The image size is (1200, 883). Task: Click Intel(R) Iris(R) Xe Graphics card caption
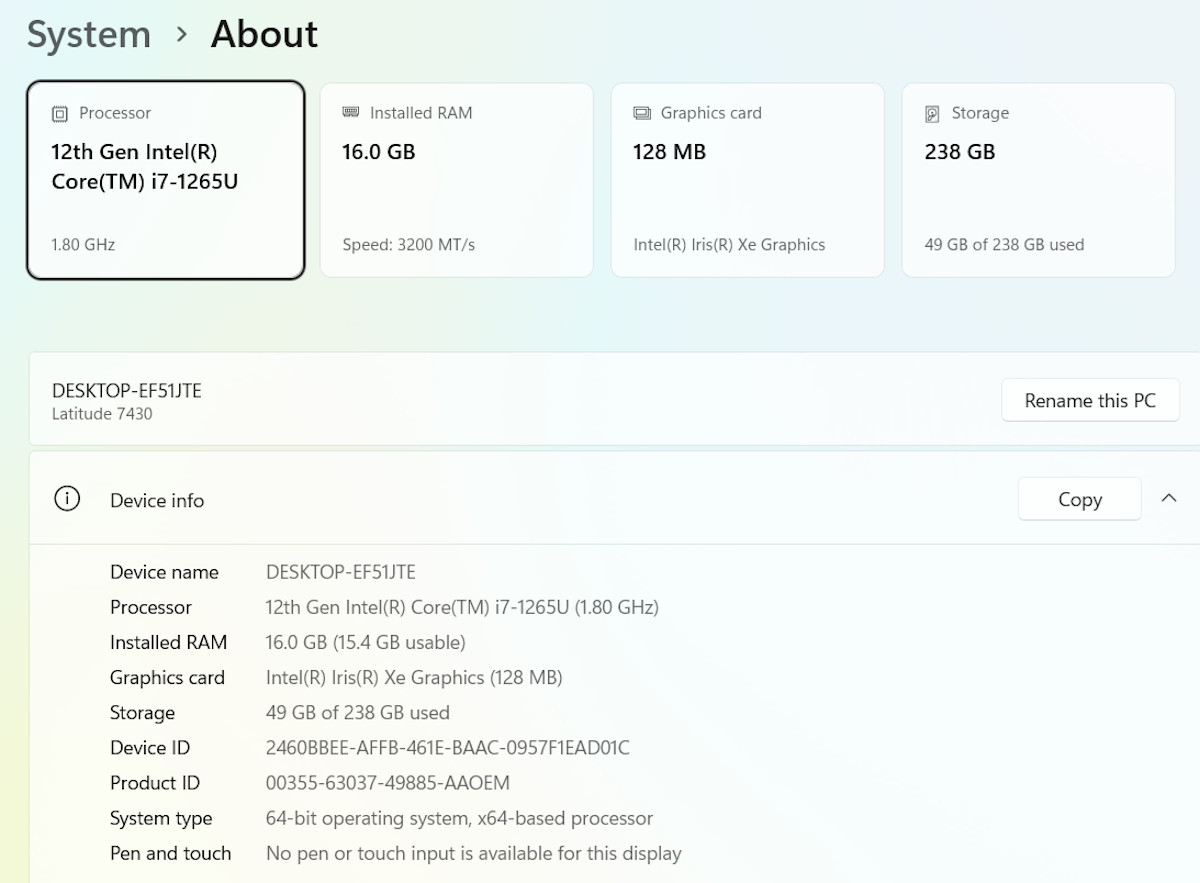pos(729,244)
